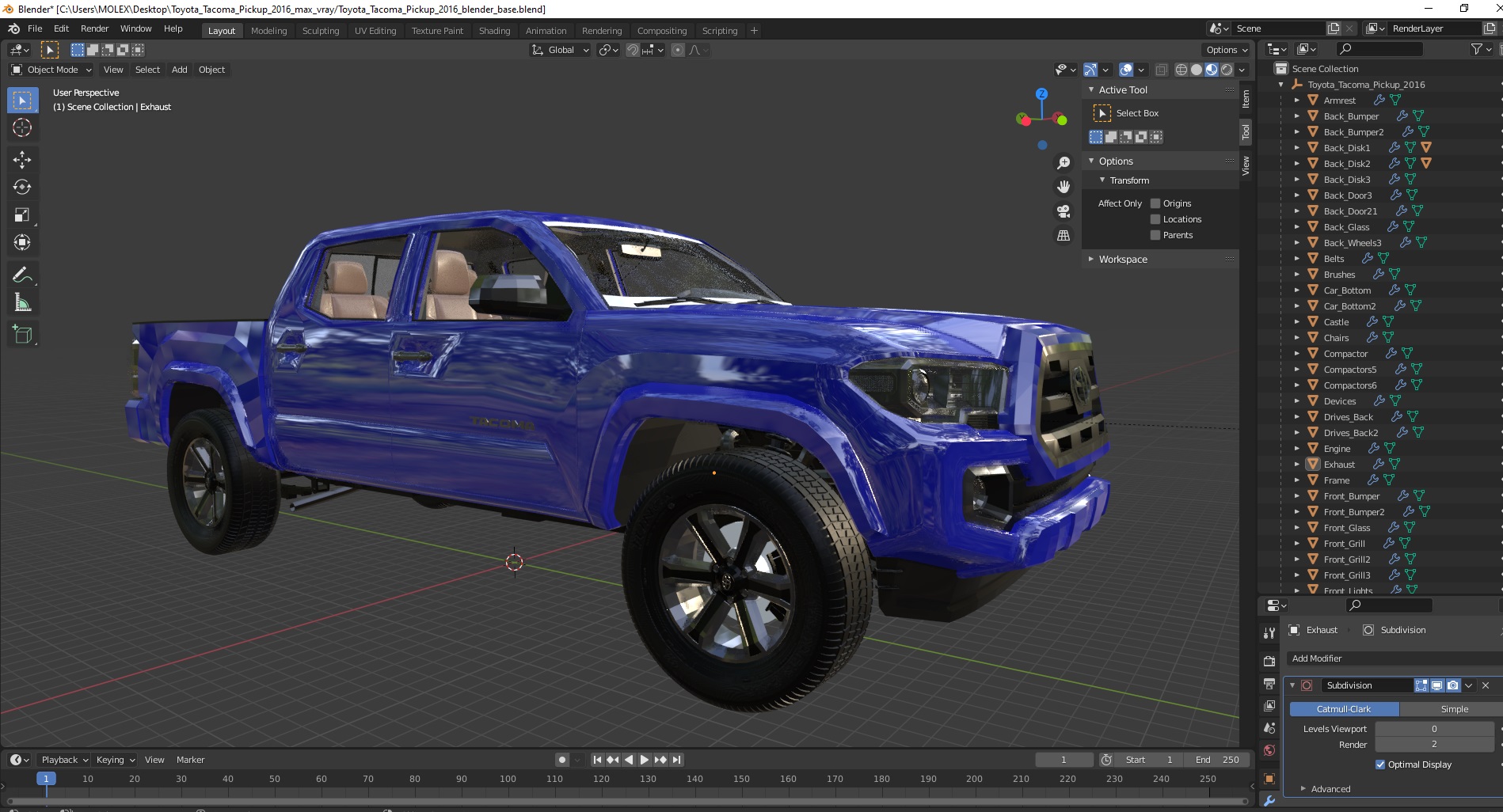Open the Item sidebar tab
1503x812 pixels.
point(1246,98)
